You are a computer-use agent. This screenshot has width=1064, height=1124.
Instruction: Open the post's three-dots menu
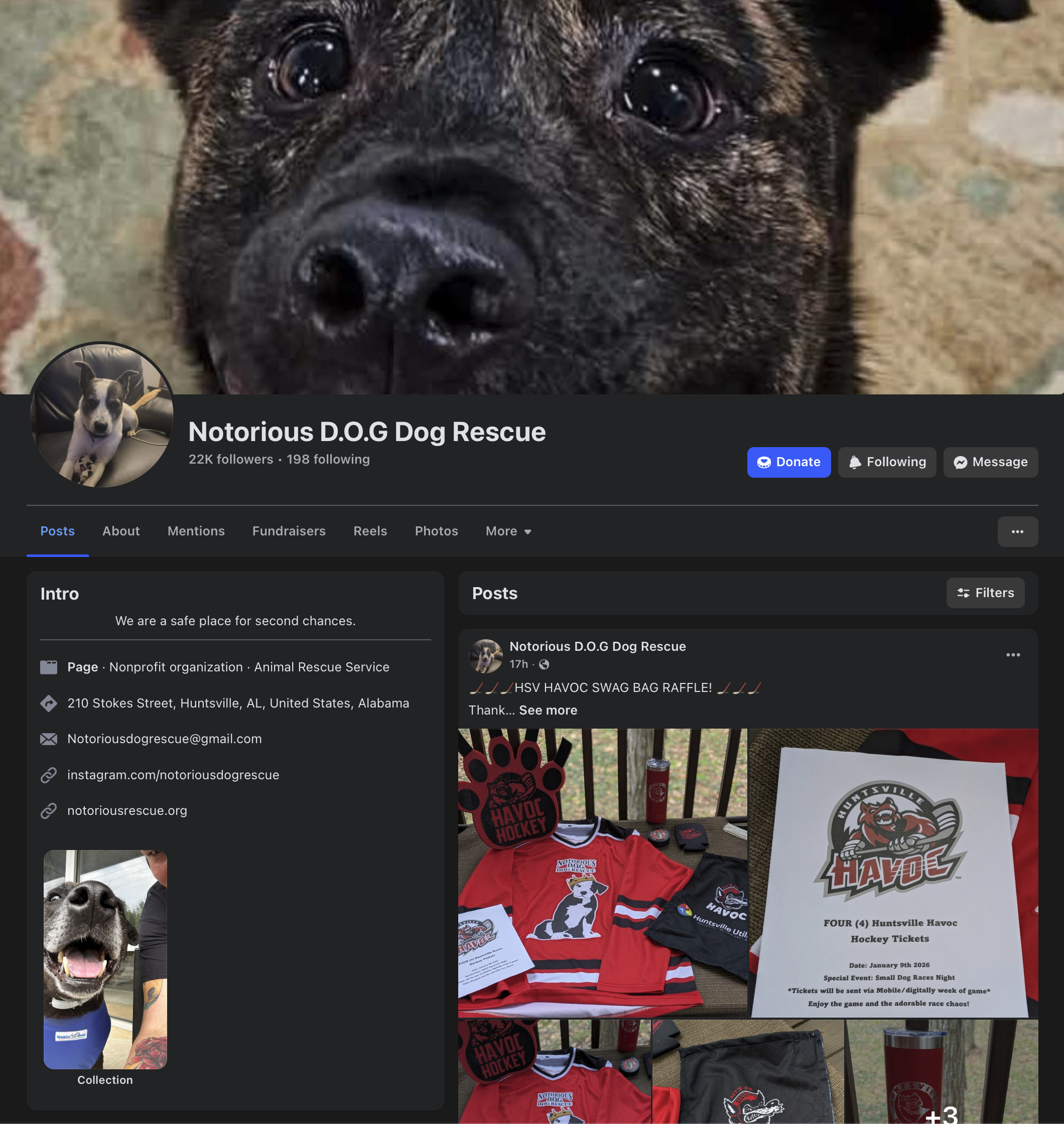pyautogui.click(x=1012, y=655)
